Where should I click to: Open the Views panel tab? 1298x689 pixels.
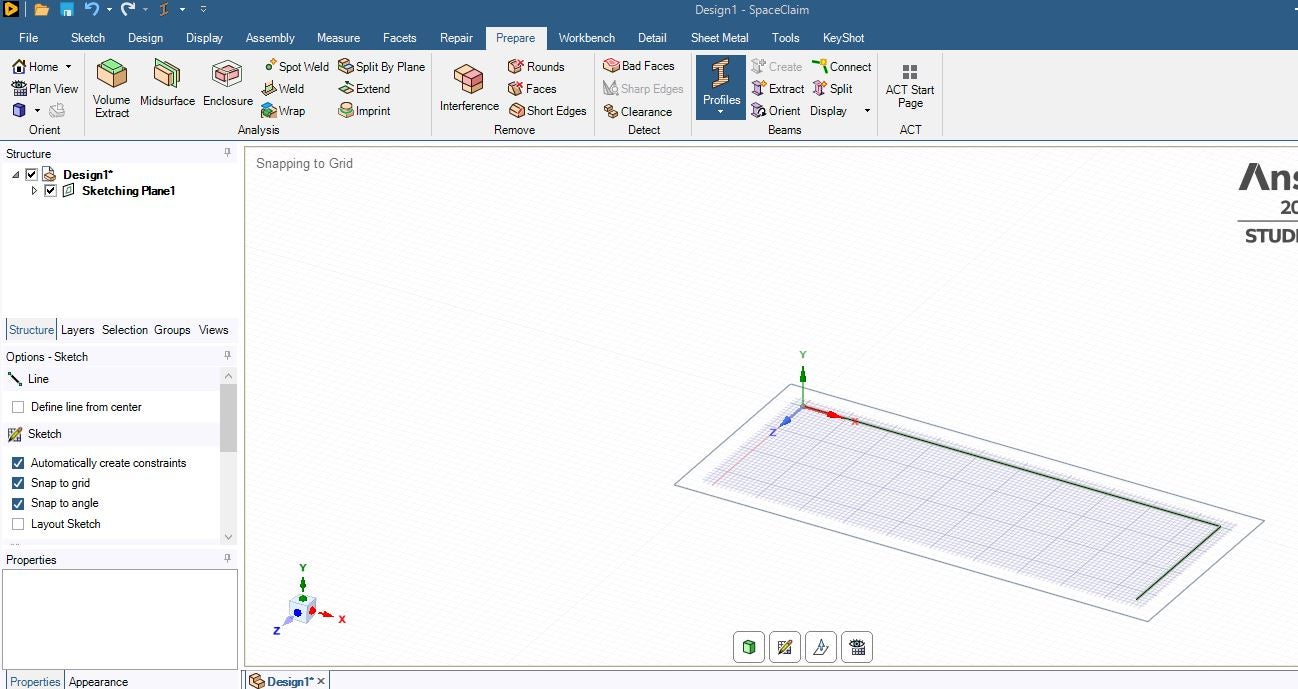tap(213, 330)
